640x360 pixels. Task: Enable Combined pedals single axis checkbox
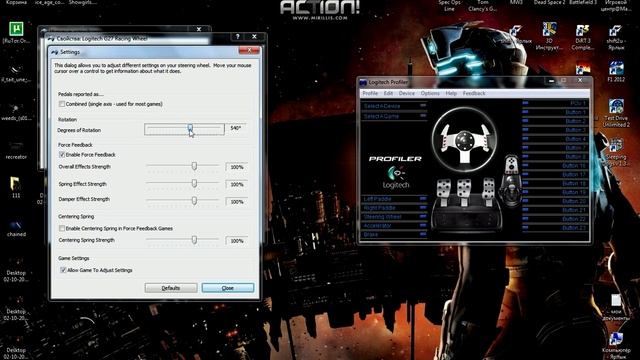tap(62, 104)
